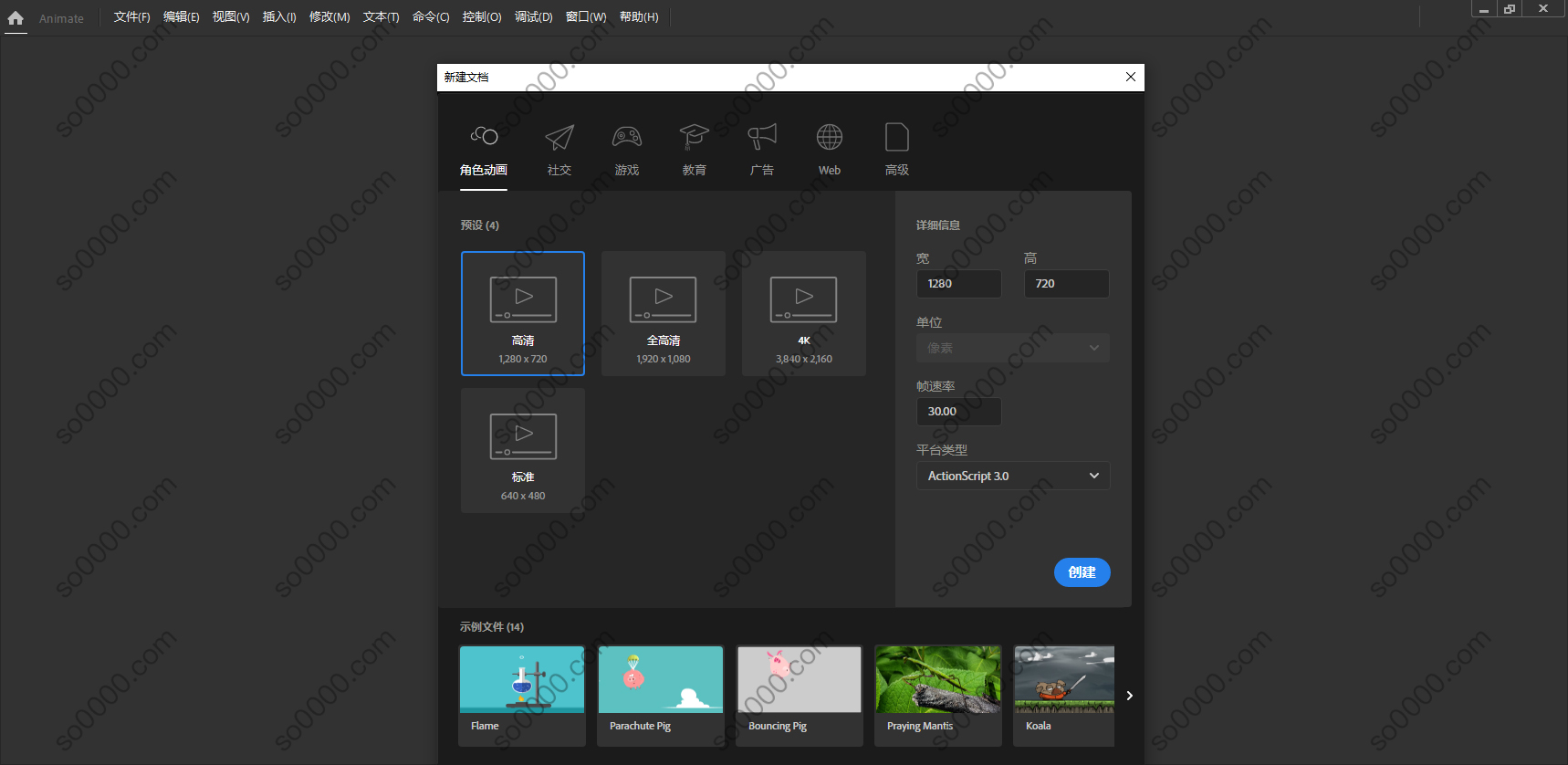
Task: Select the 社交 paper plane icon
Action: [559, 137]
